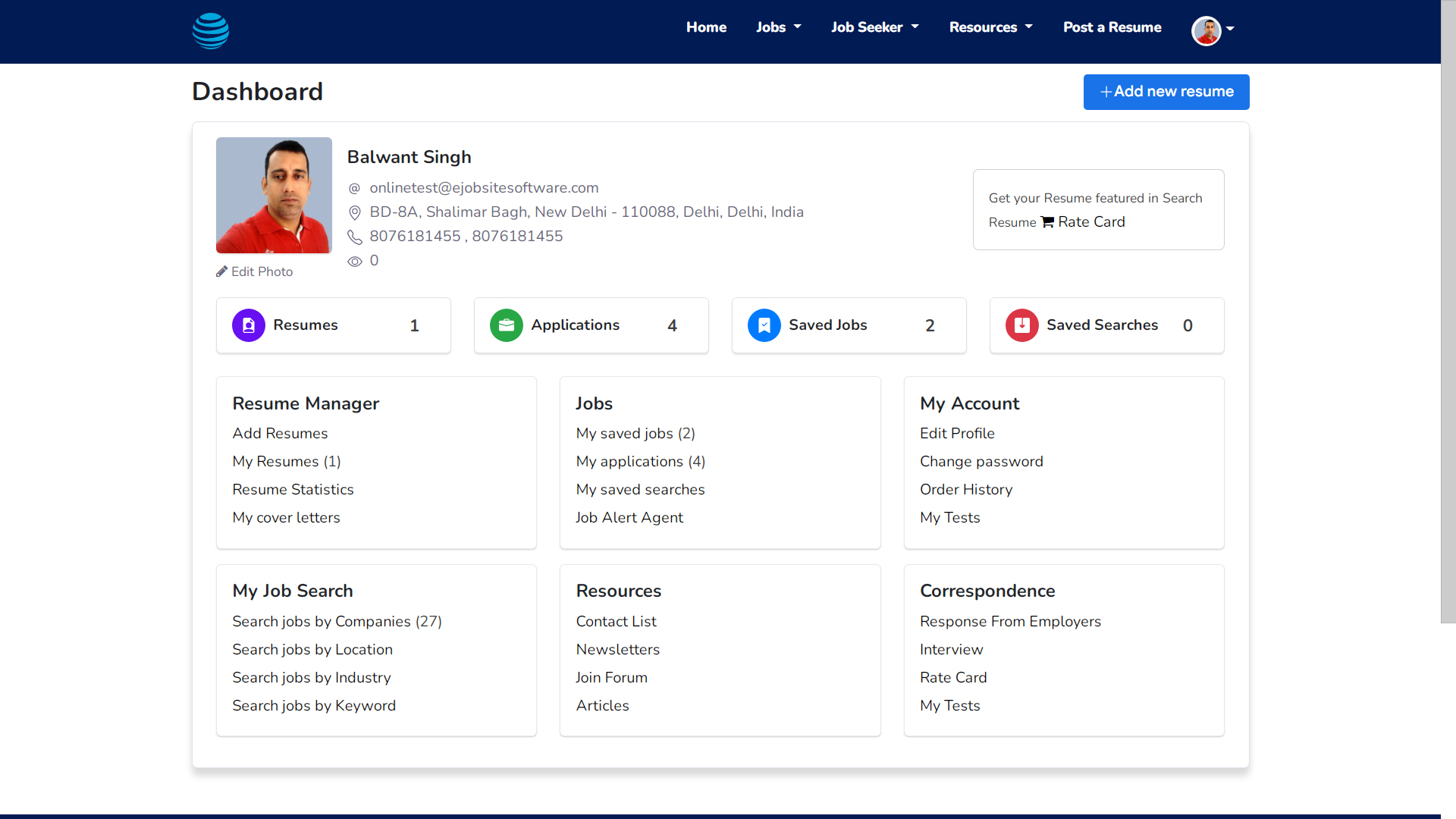The height and width of the screenshot is (819, 1456).
Task: Open Contact List link
Action: [616, 622]
